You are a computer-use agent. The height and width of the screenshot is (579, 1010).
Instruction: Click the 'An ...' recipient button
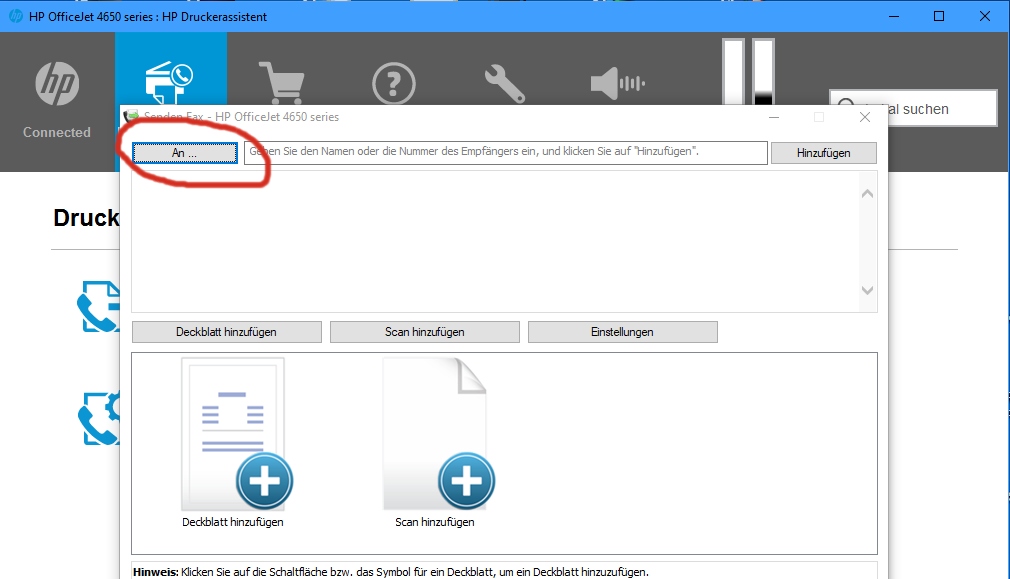[185, 153]
